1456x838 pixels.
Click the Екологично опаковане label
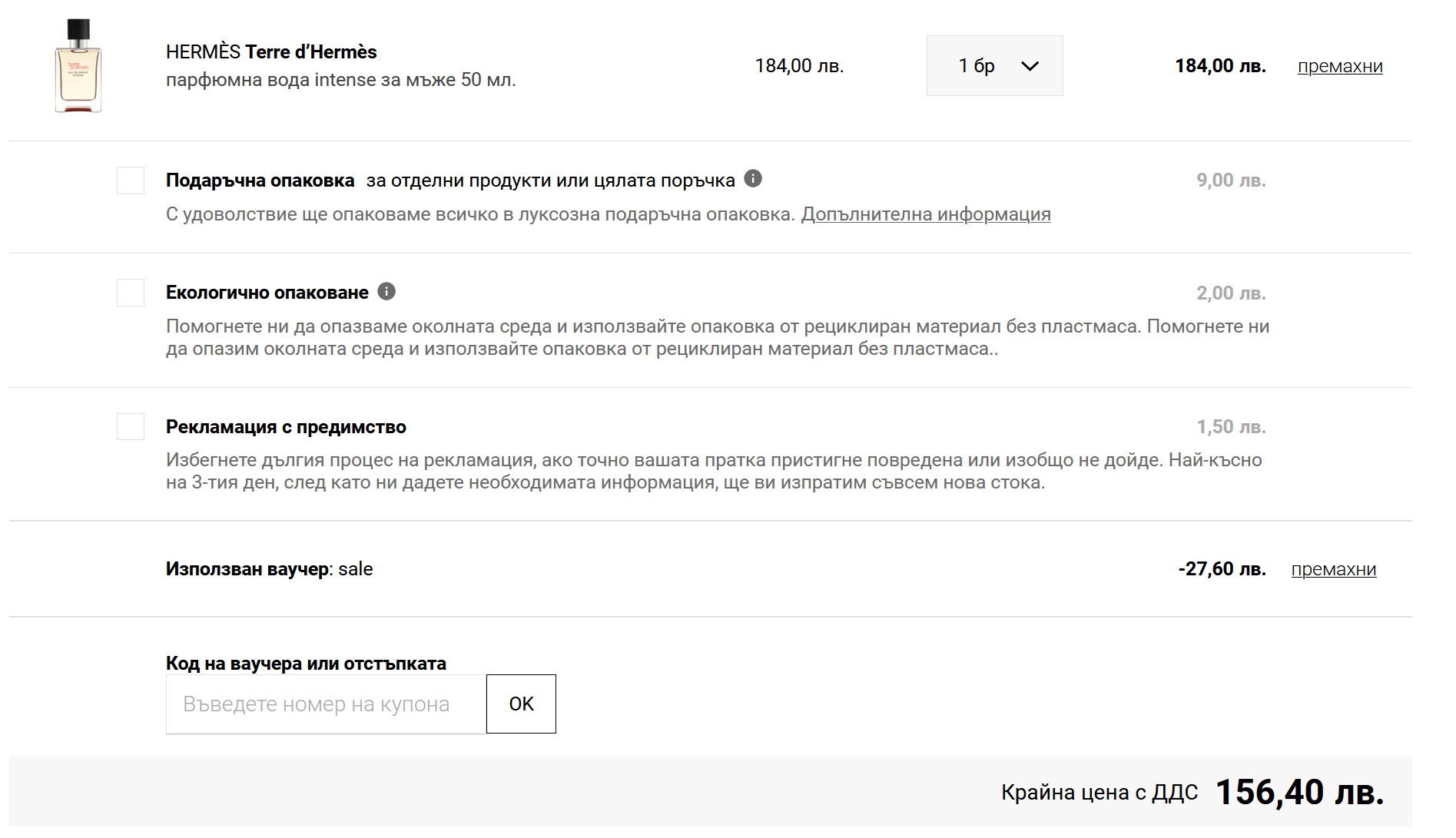(x=267, y=293)
